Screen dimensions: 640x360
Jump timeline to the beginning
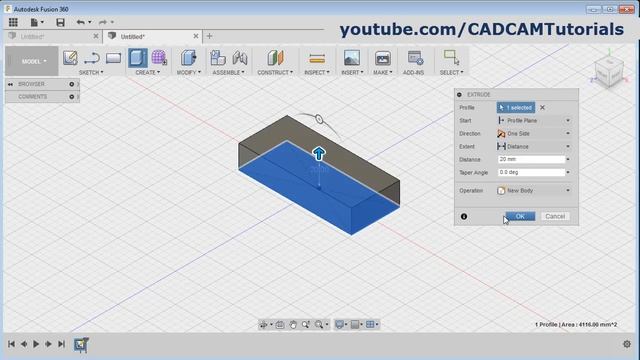tap(11, 344)
